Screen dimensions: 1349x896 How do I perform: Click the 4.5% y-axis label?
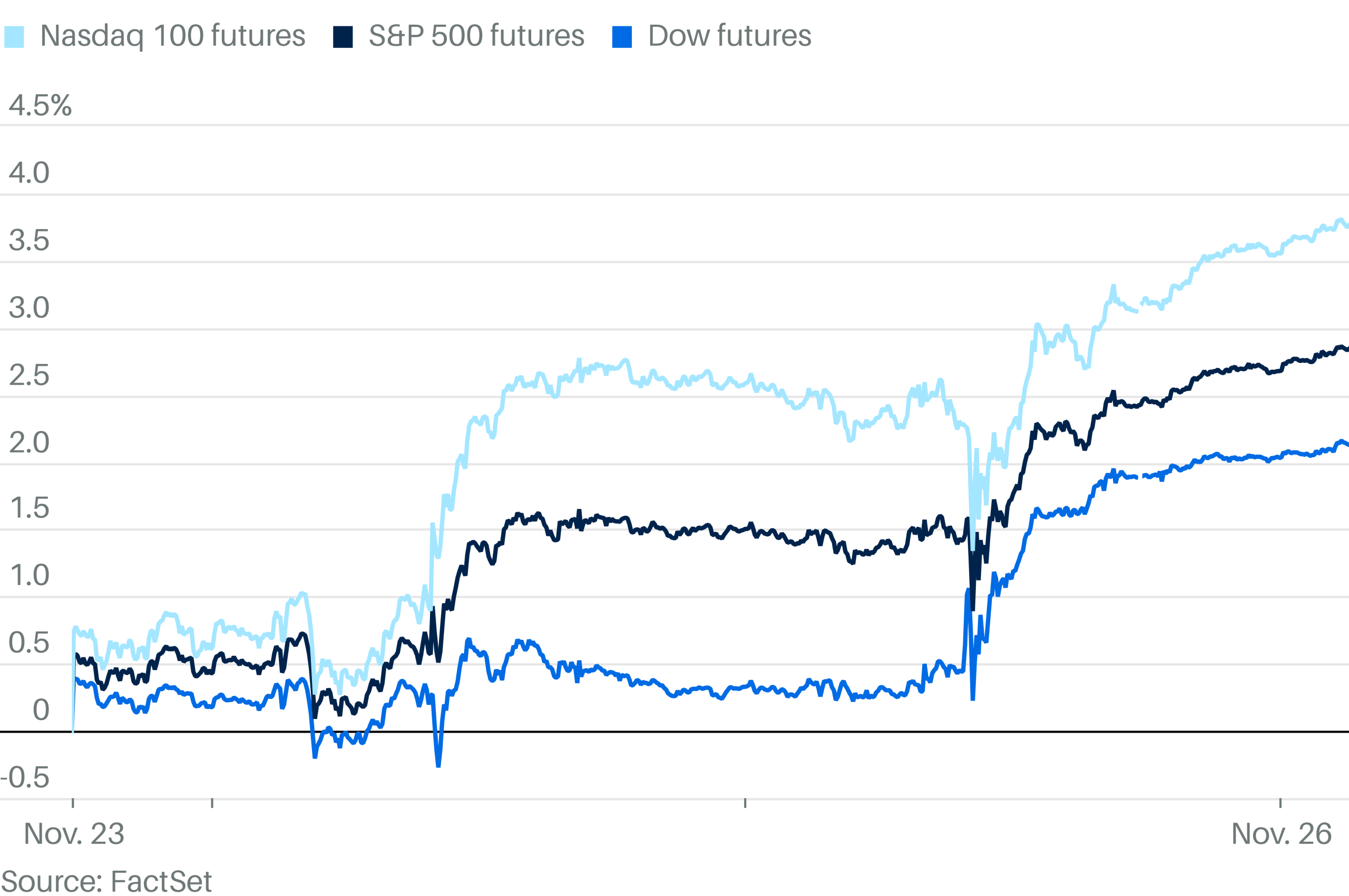click(x=40, y=106)
